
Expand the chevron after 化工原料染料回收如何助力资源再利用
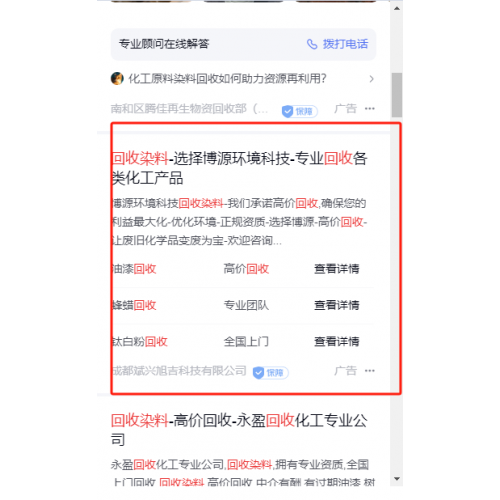[x=372, y=79]
